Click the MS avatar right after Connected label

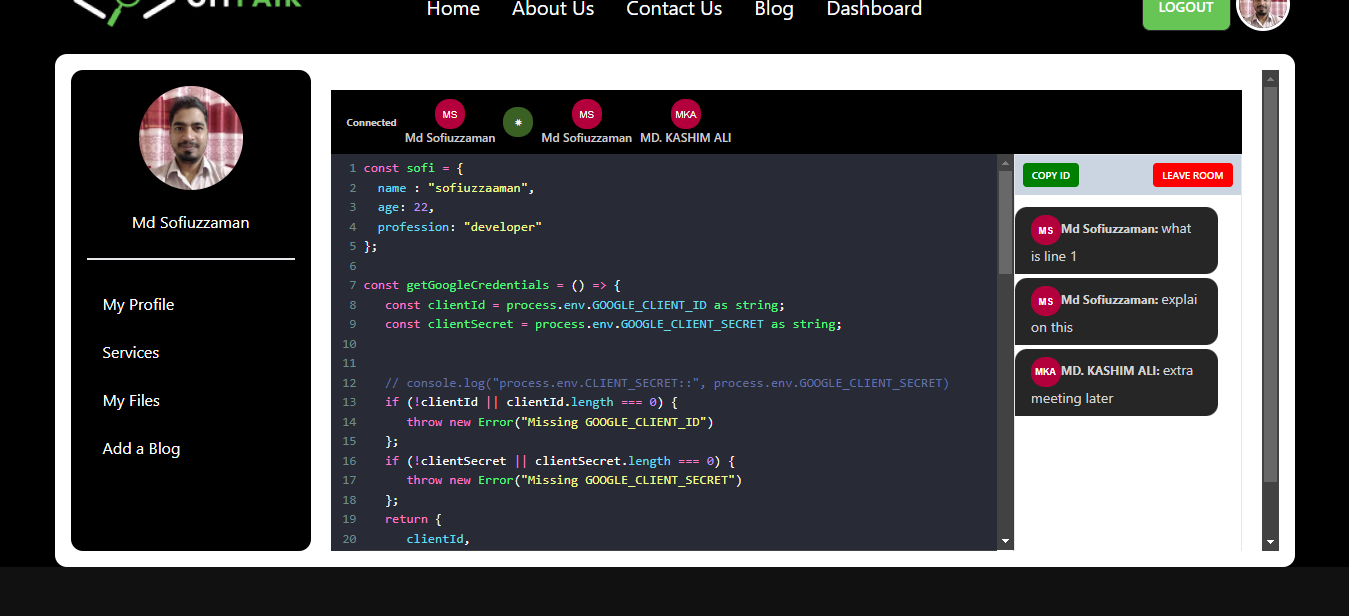pos(450,114)
